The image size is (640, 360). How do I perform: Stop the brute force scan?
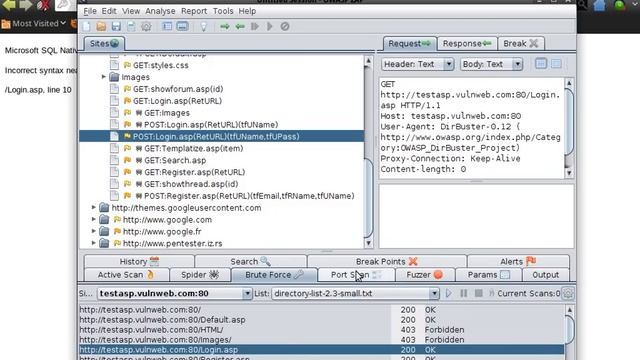coord(479,293)
